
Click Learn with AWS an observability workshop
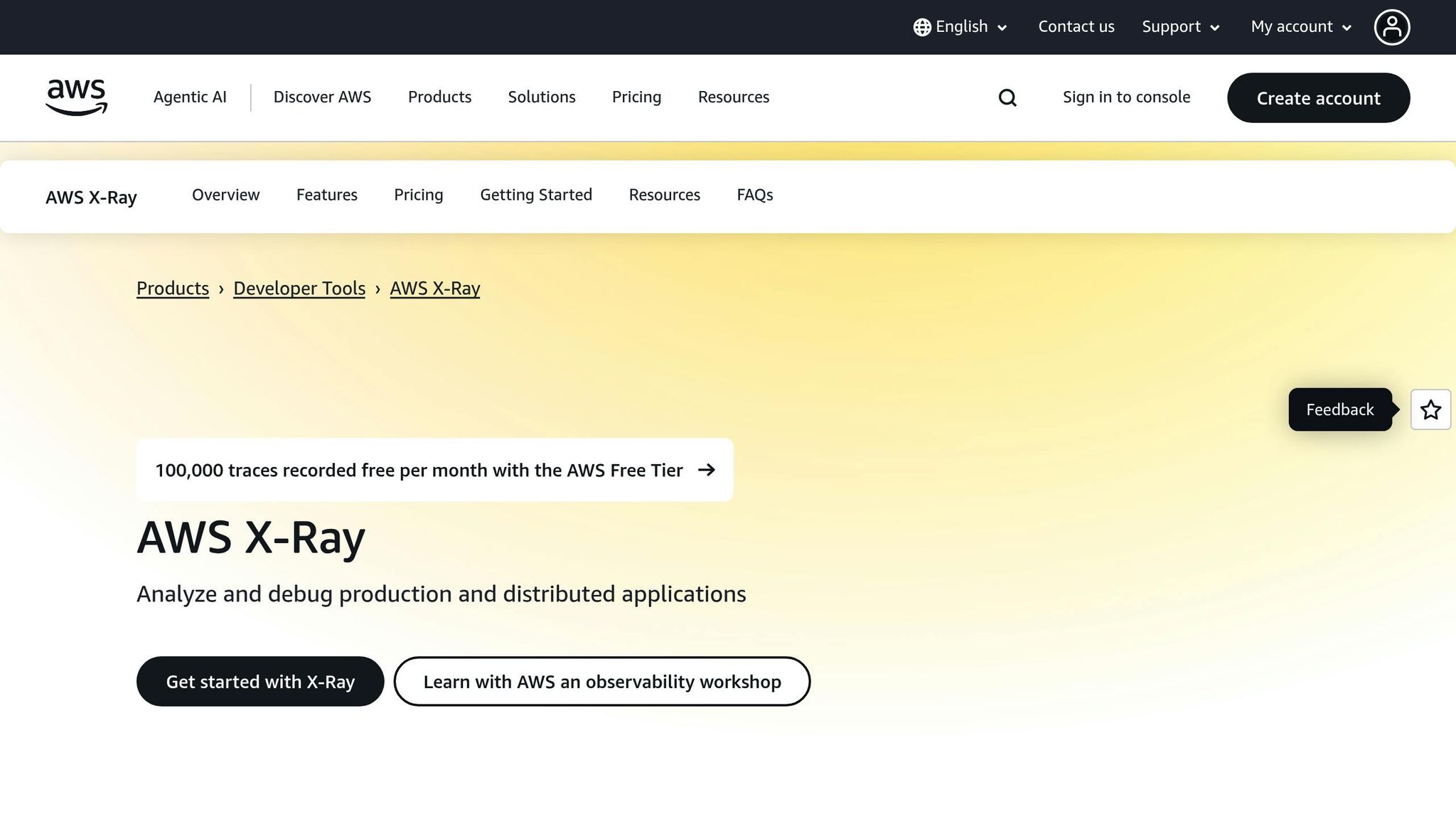(602, 681)
